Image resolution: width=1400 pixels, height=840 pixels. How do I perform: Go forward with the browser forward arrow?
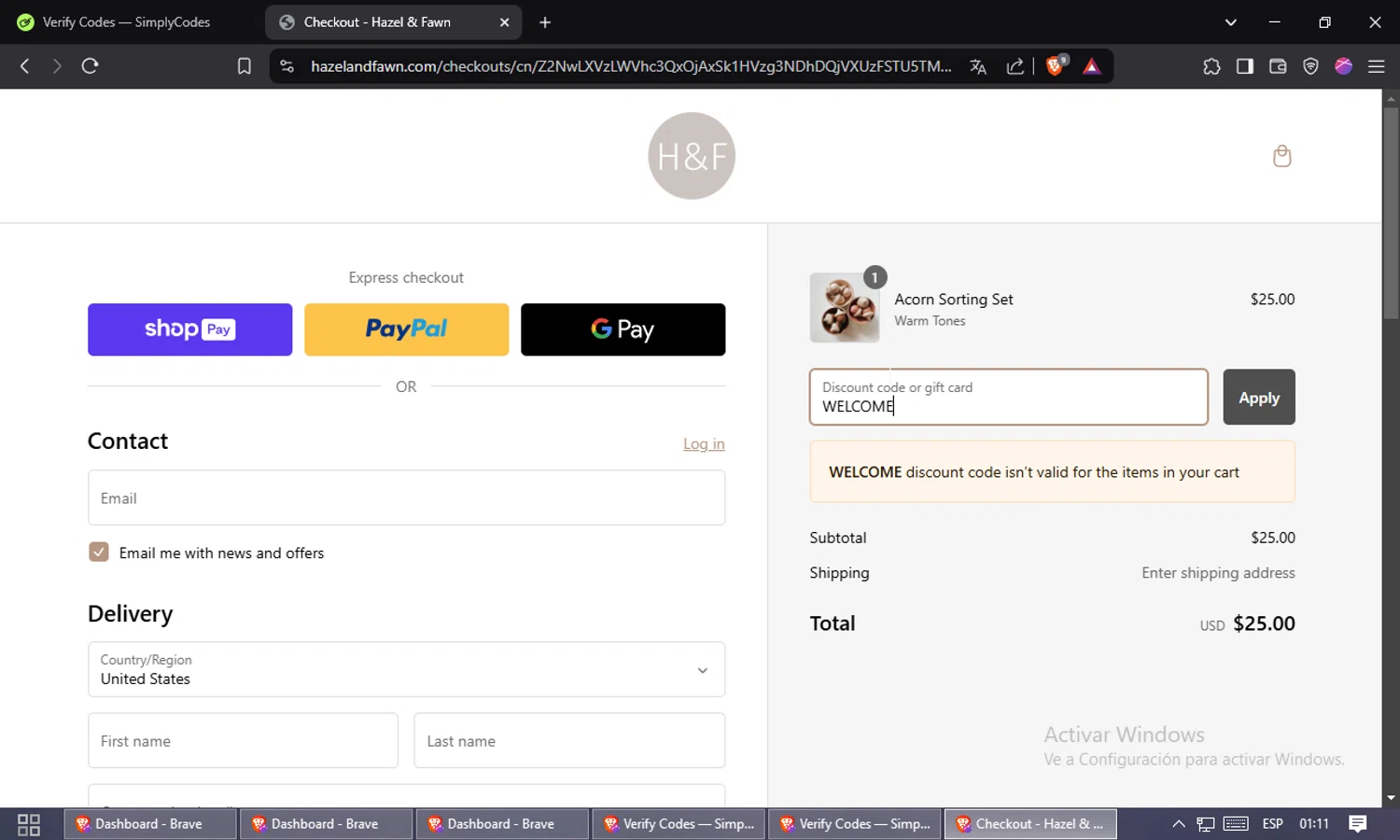pos(57,66)
